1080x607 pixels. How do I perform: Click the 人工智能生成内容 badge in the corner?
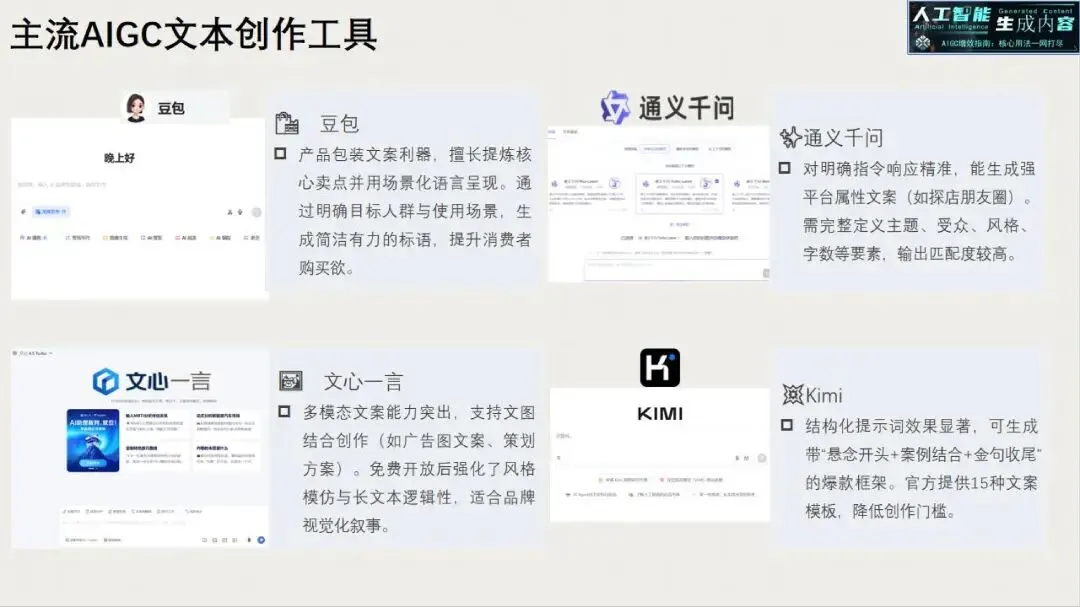point(993,28)
